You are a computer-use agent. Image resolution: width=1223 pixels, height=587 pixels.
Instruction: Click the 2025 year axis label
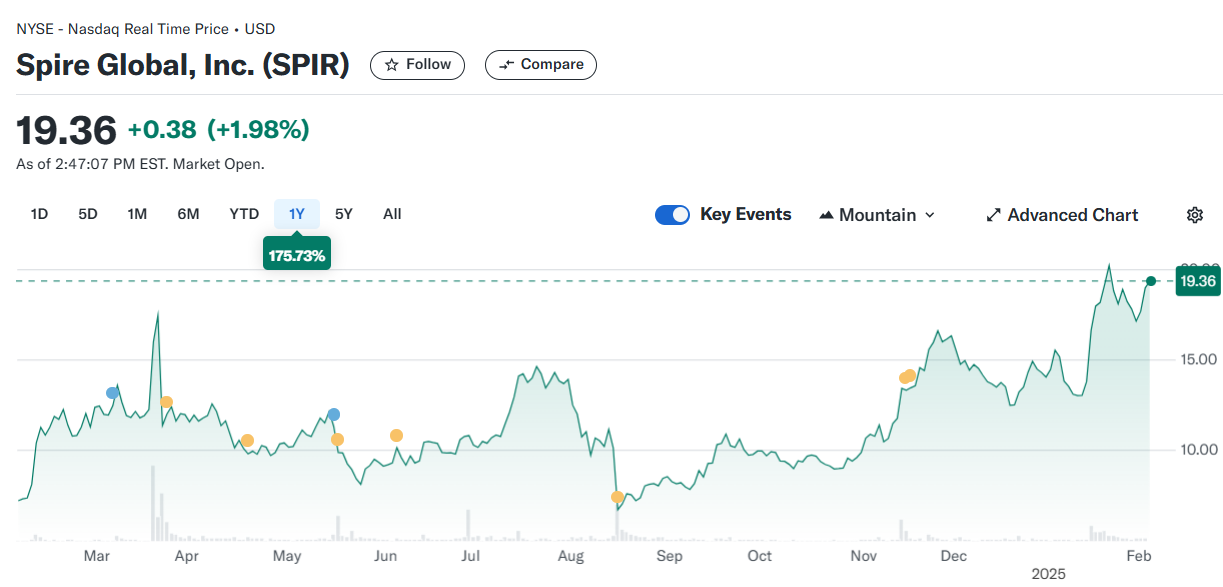1049,574
